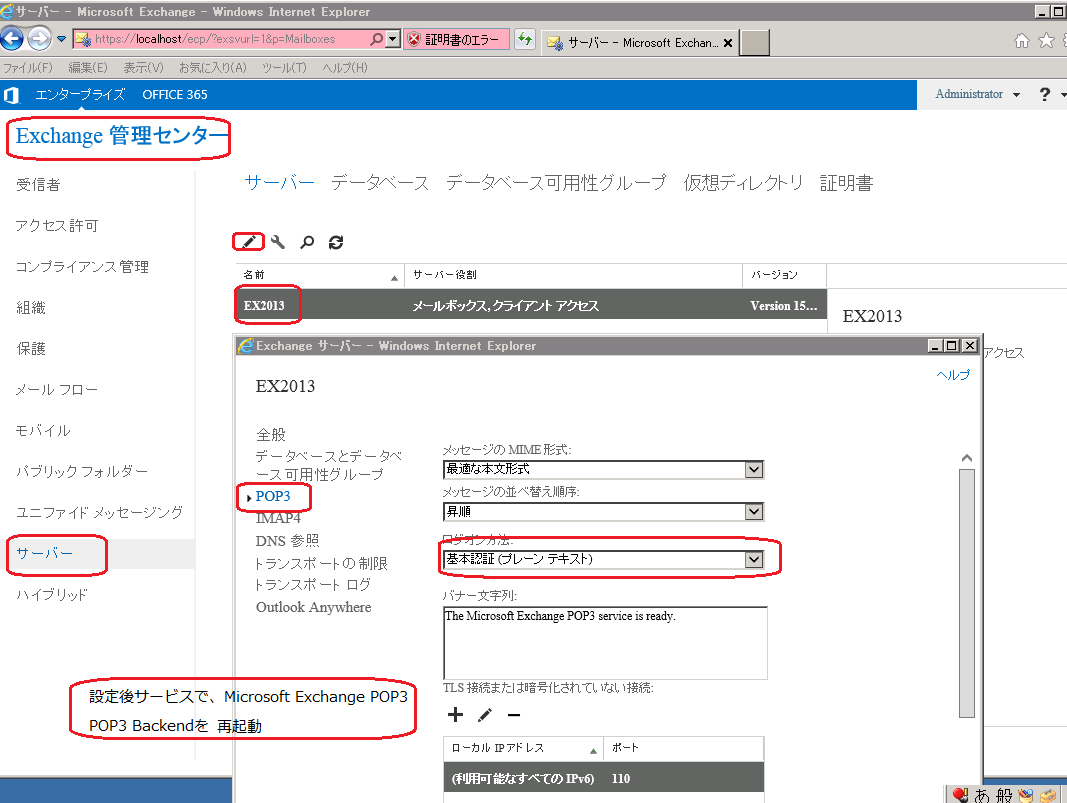Viewport: 1067px width, 803px height.
Task: Click the ヘルプ link in server dialog
Action: [952, 375]
